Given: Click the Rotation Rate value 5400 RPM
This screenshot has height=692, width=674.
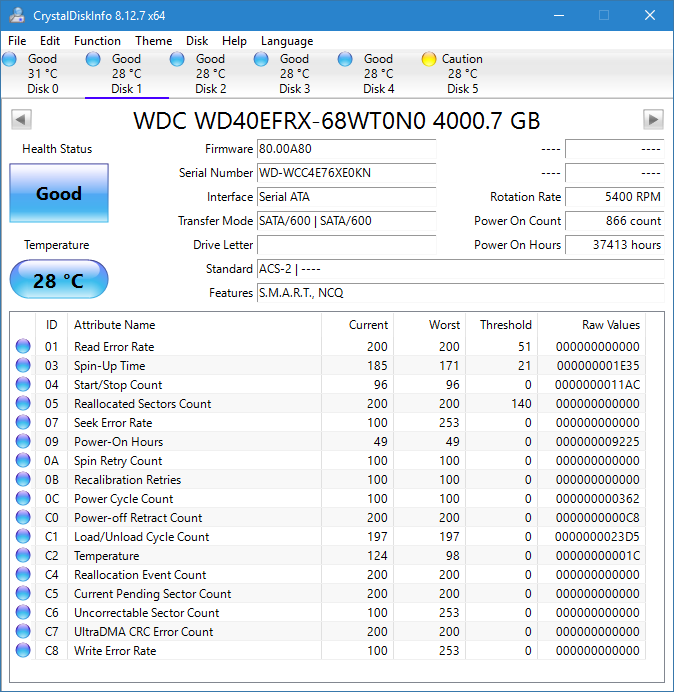Looking at the screenshot, I should click(x=614, y=196).
